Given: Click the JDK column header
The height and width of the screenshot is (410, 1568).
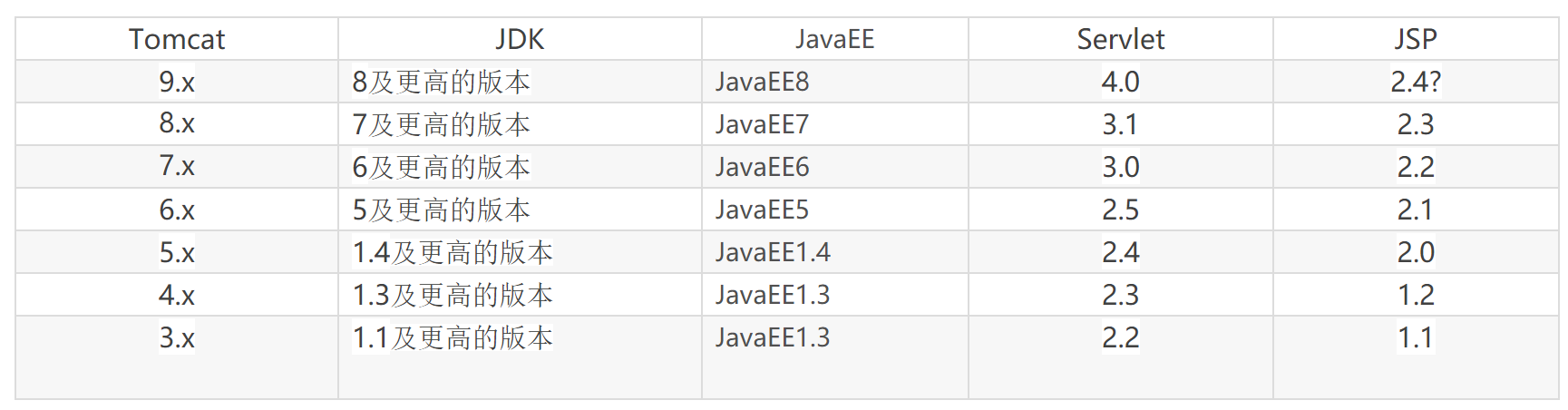Looking at the screenshot, I should click(x=520, y=39).
